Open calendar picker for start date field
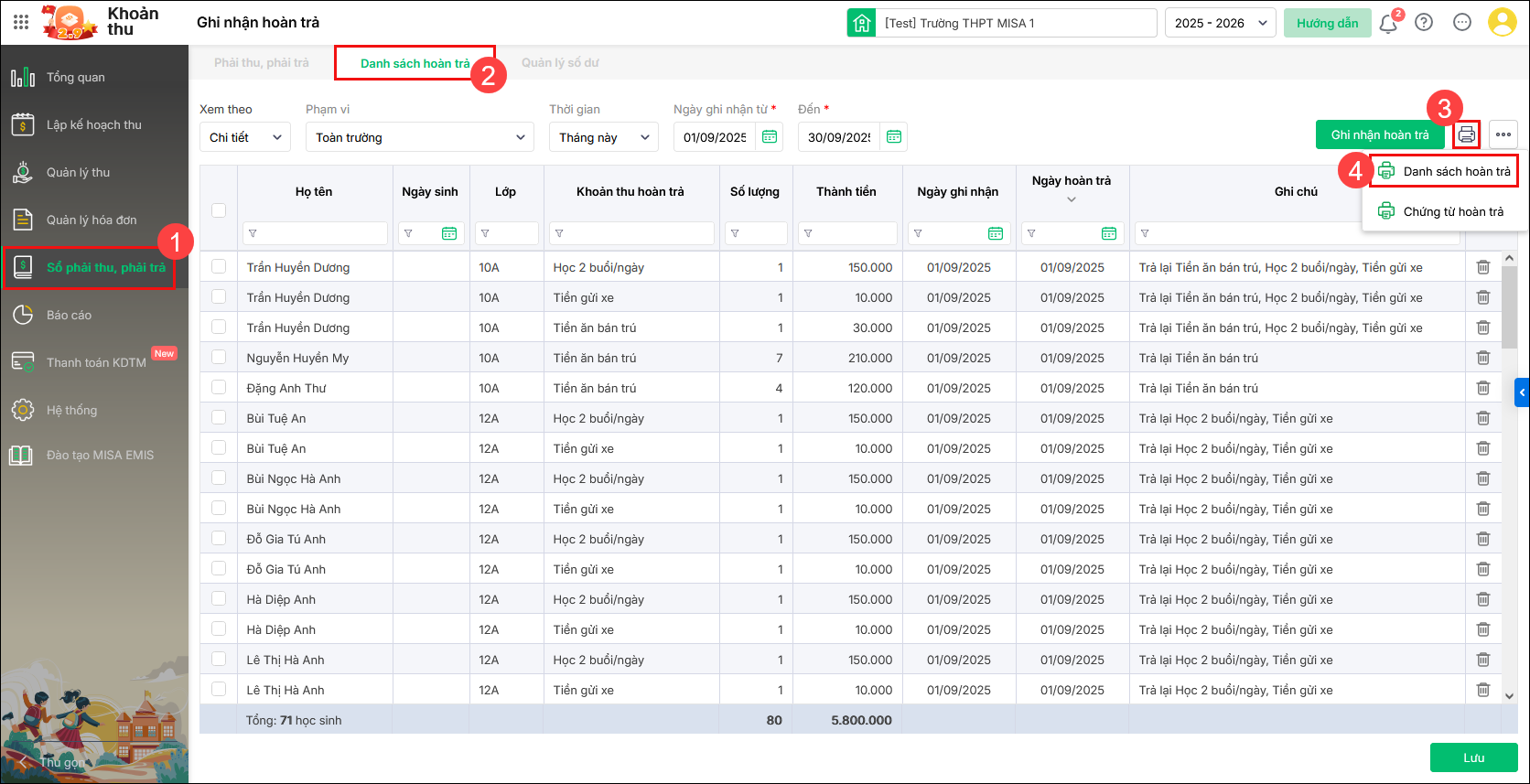The width and height of the screenshot is (1530, 784). [x=770, y=137]
